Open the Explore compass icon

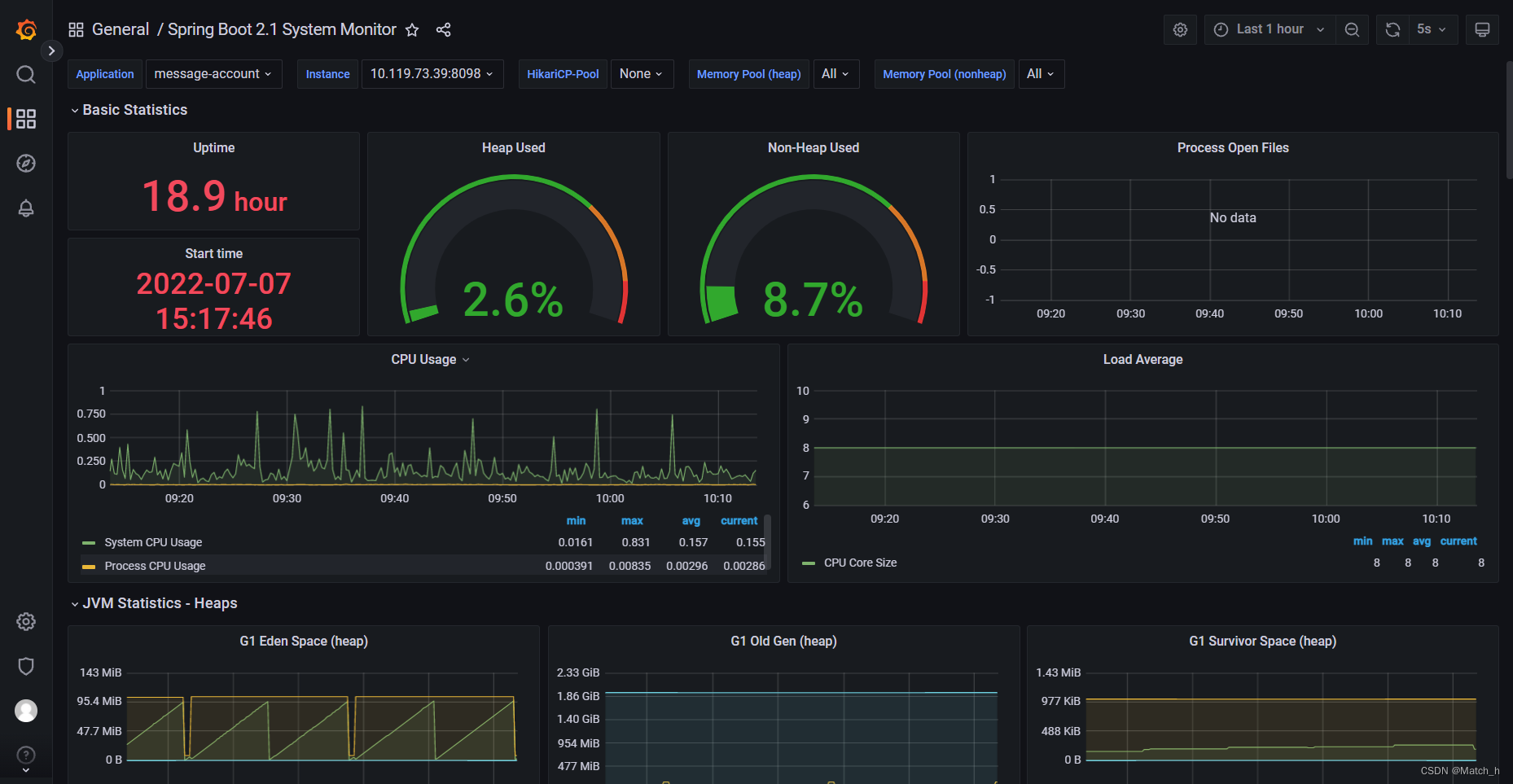(x=26, y=164)
